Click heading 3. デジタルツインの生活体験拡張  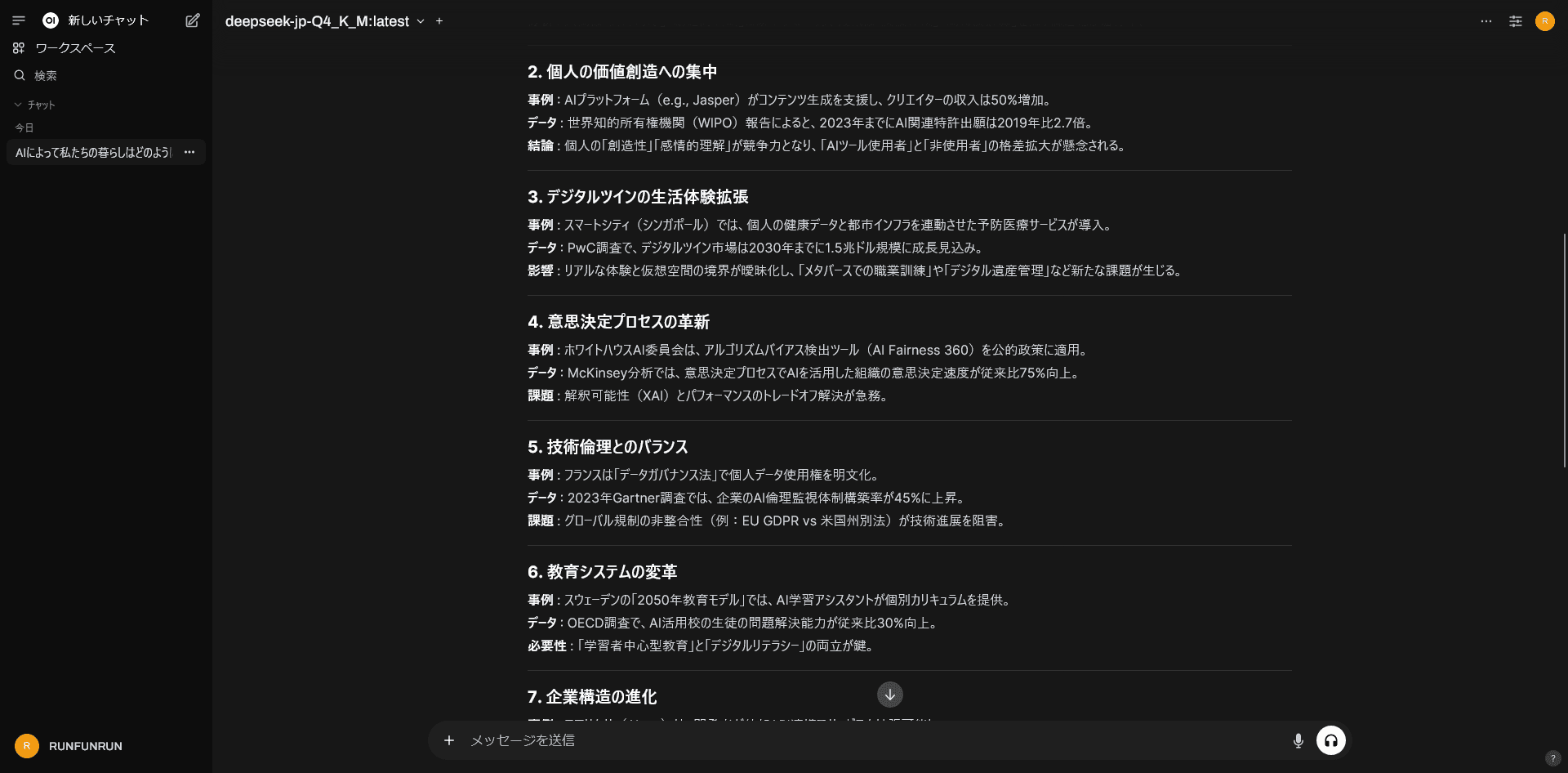coord(638,197)
